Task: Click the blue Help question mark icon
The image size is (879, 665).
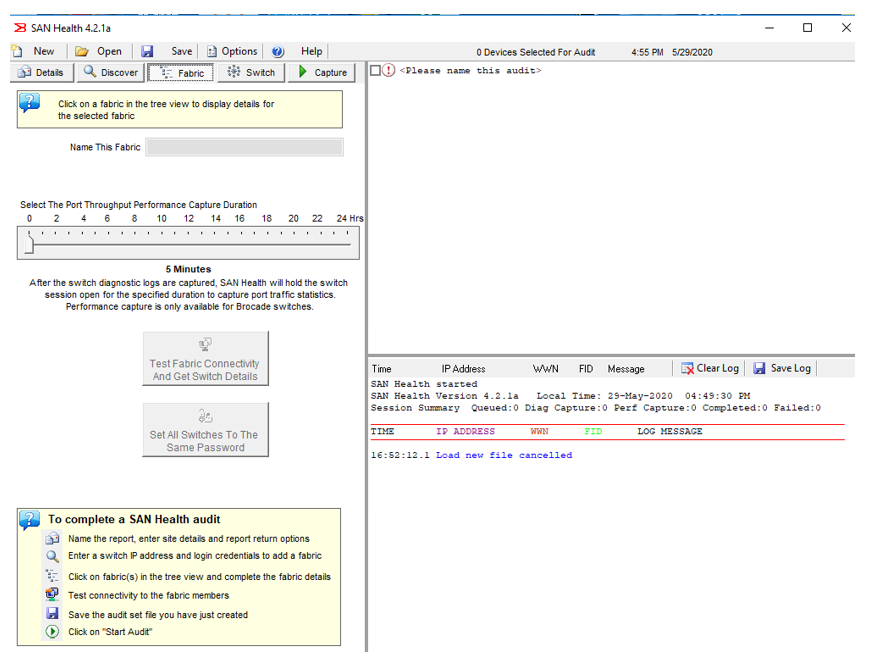Action: coord(278,51)
